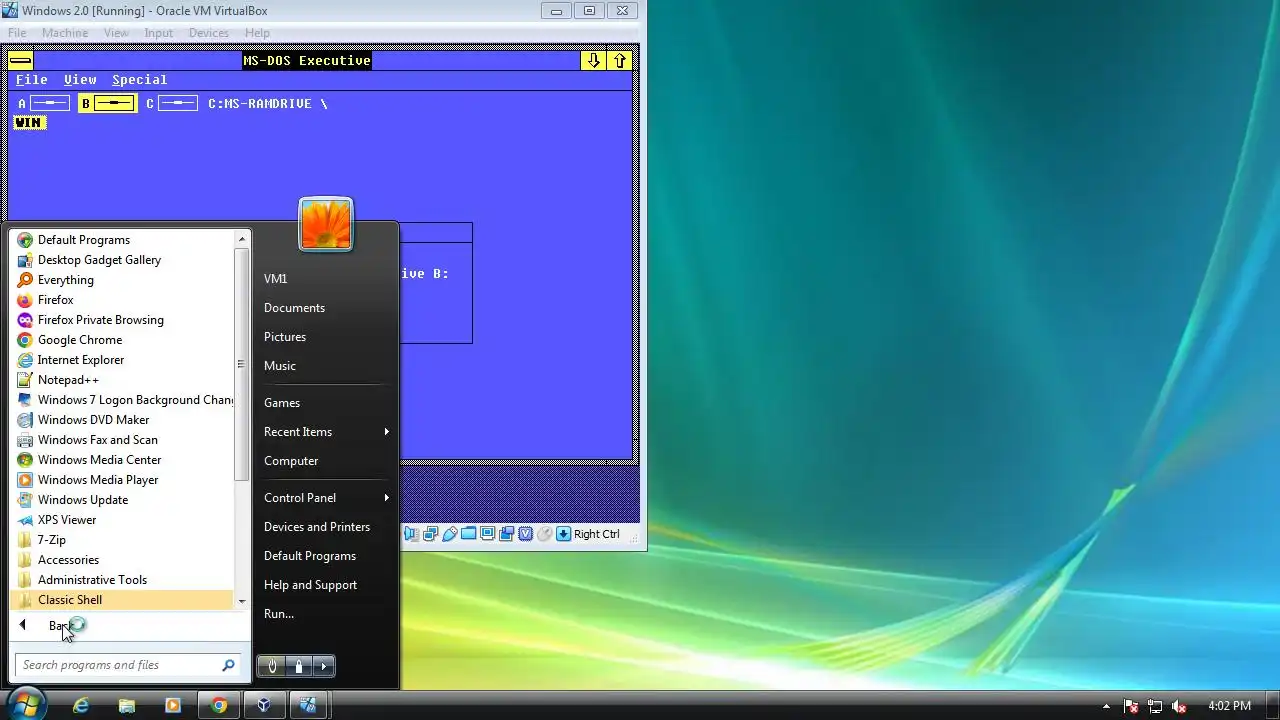The height and width of the screenshot is (720, 1280).
Task: Launch Windows Update
Action: click(x=123, y=500)
